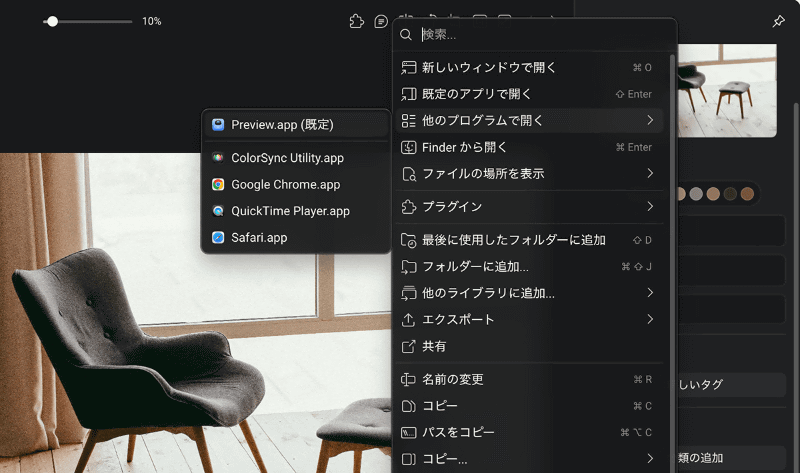Expand プラグイン submenu arrow
The image size is (800, 473).
point(650,206)
